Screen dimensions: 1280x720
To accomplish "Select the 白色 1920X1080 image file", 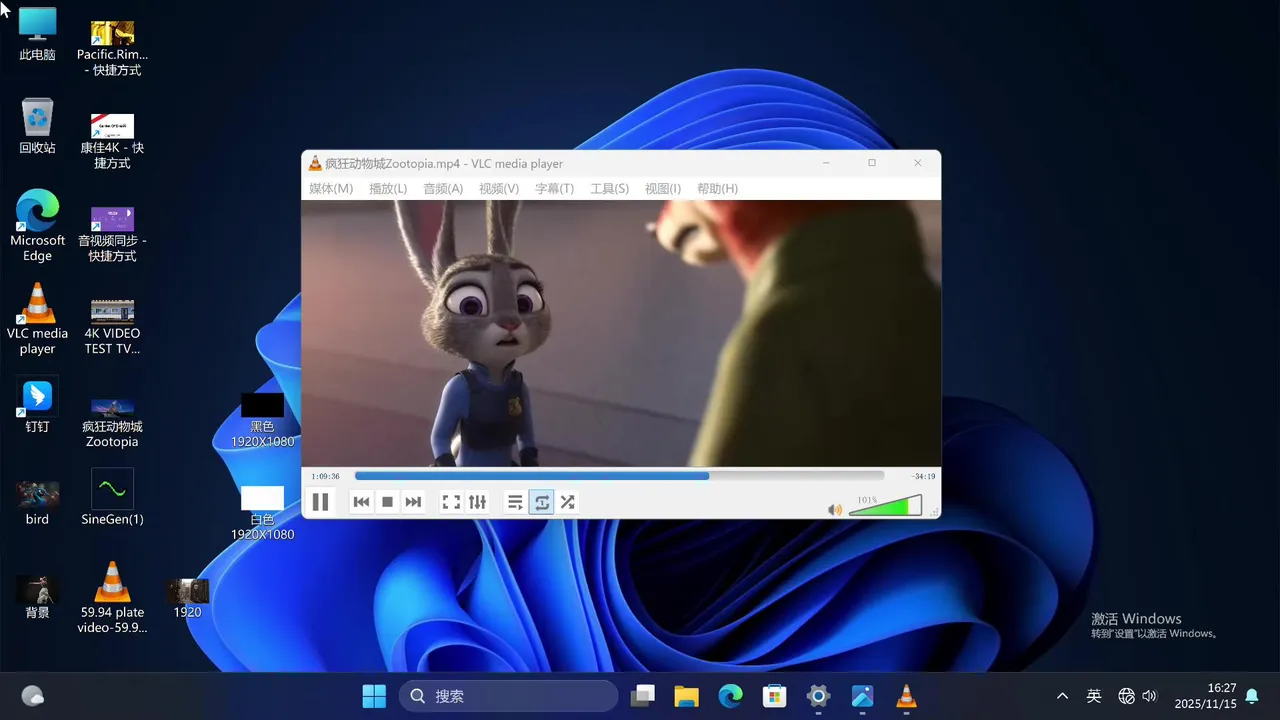I will 262,513.
